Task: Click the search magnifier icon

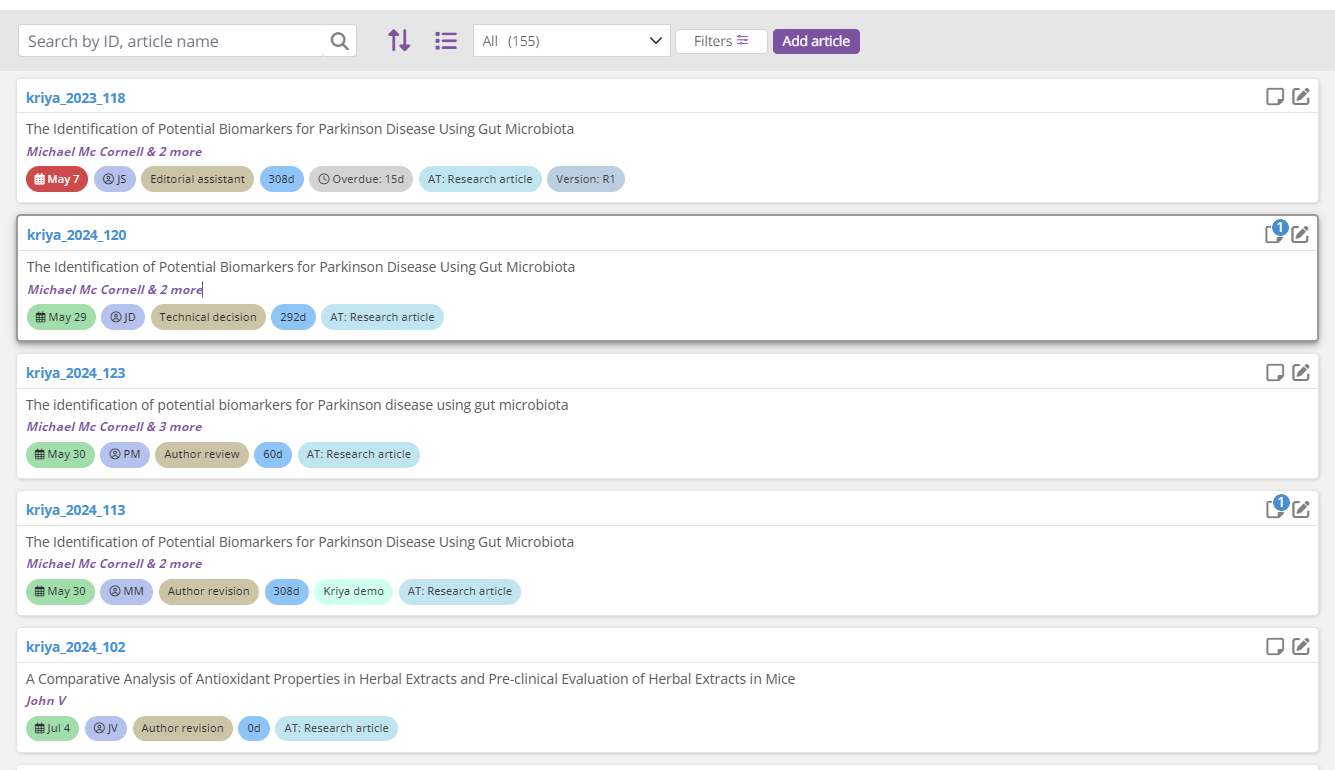Action: [340, 41]
